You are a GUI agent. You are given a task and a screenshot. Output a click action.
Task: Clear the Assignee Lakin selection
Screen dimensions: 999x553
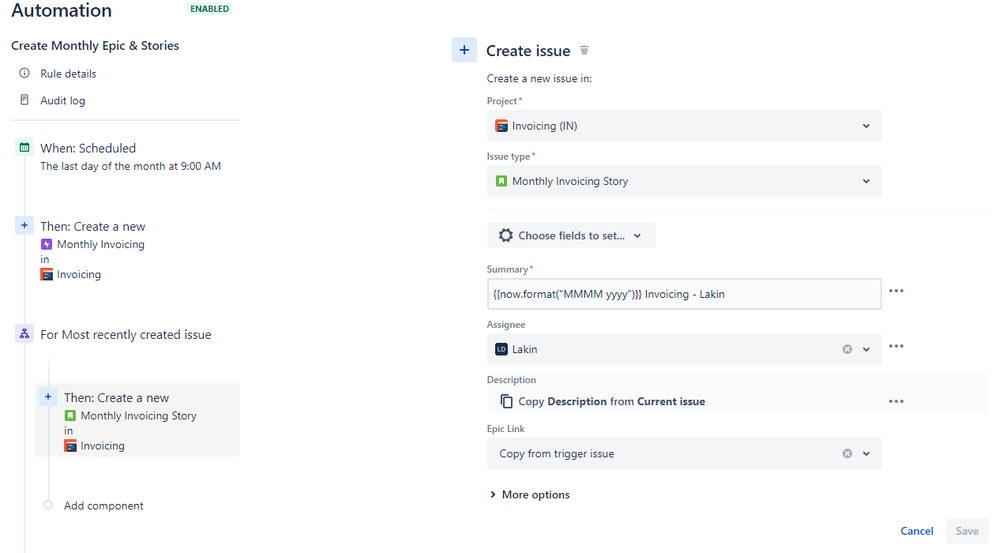[847, 350]
